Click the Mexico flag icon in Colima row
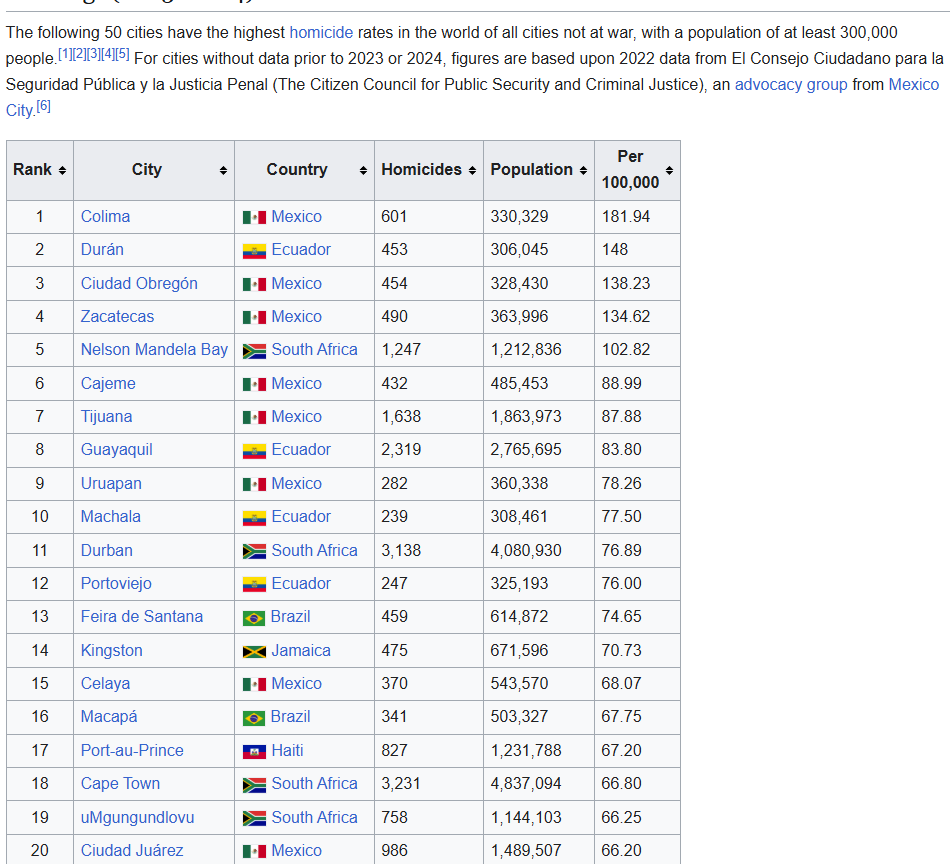This screenshot has height=864, width=950. point(254,218)
